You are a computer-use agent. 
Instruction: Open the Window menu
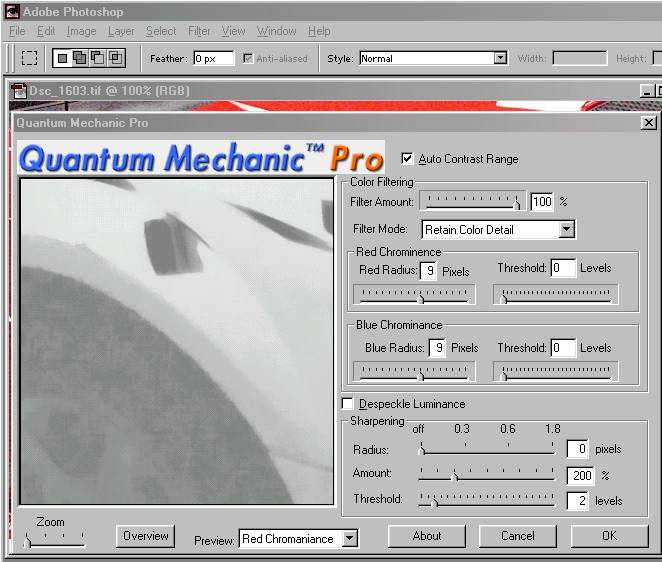pyautogui.click(x=277, y=31)
